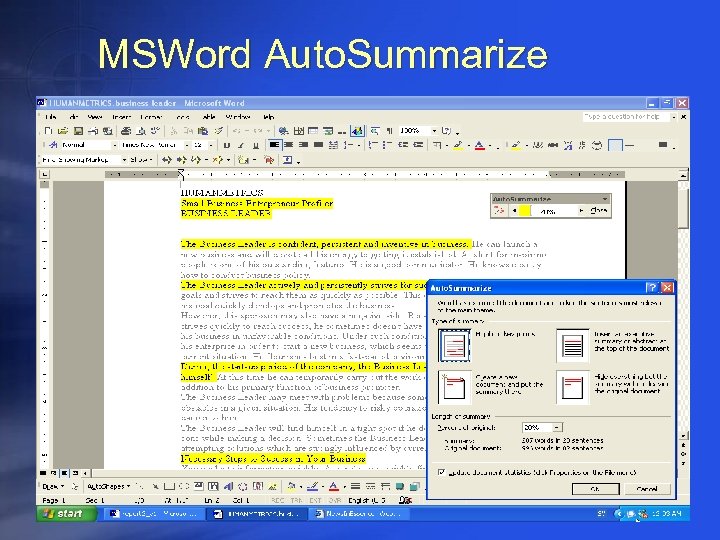The width and height of the screenshot is (720, 540).
Task: Click the Styles and Formatting icon
Action: (x=53, y=145)
